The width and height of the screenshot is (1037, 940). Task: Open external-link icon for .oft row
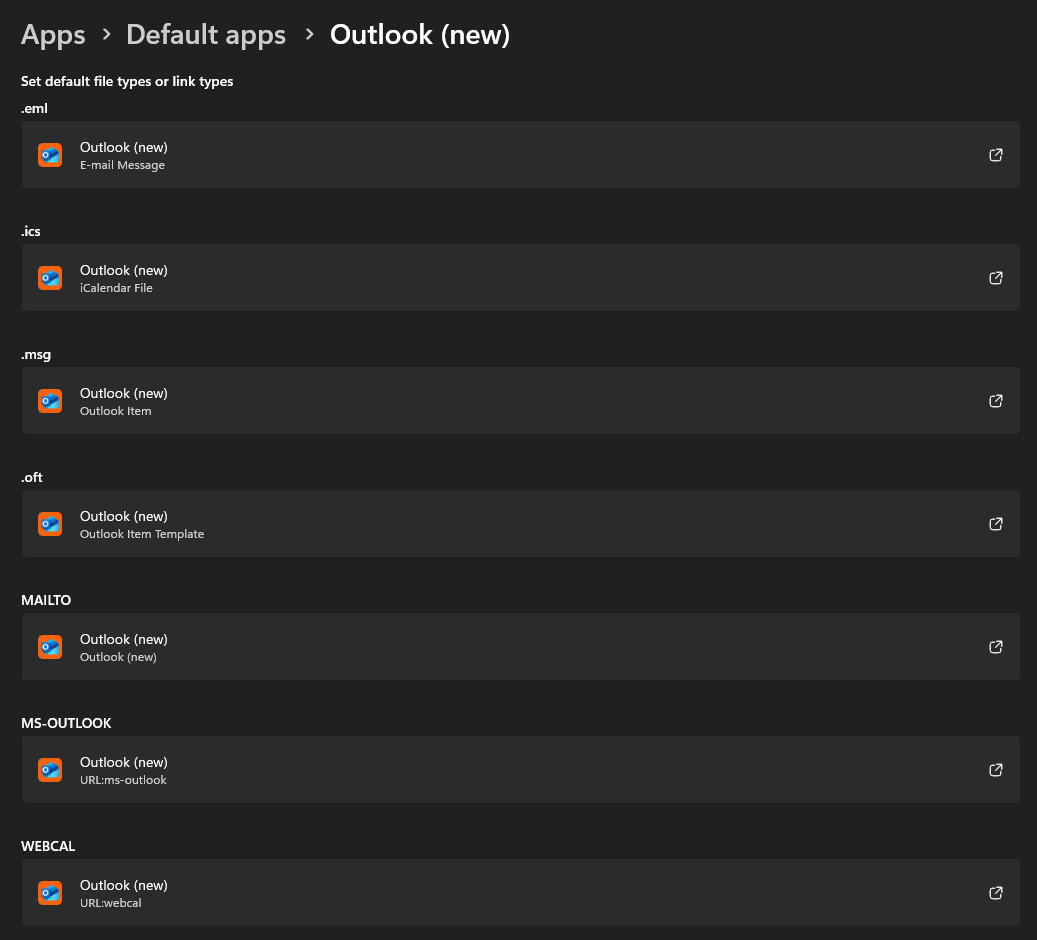click(995, 524)
